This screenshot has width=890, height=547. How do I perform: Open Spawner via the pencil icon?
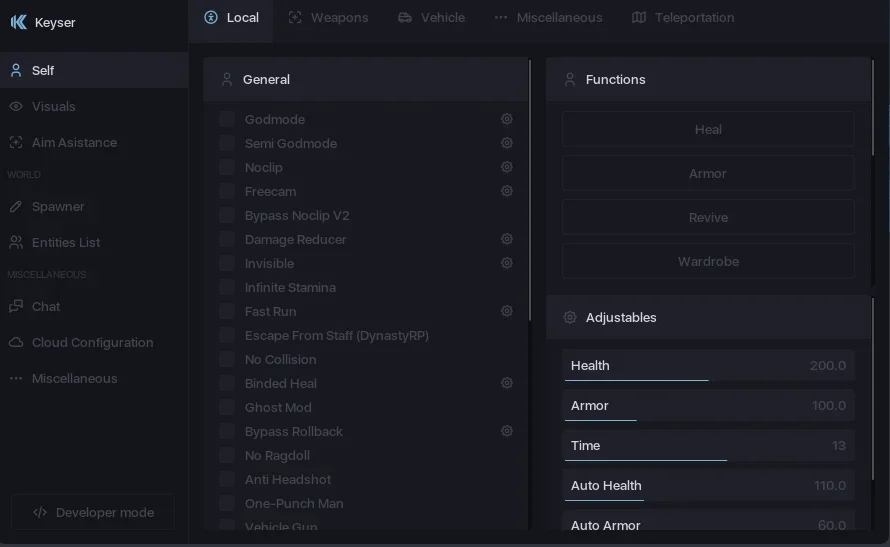tap(16, 207)
